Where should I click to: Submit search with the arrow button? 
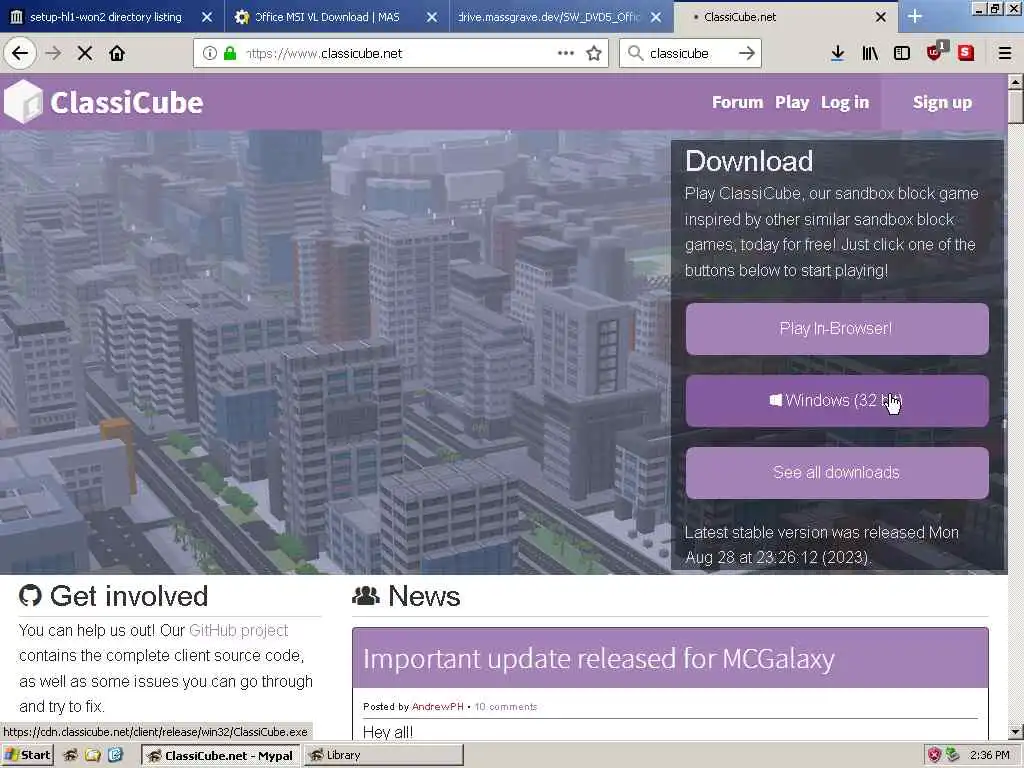746,54
